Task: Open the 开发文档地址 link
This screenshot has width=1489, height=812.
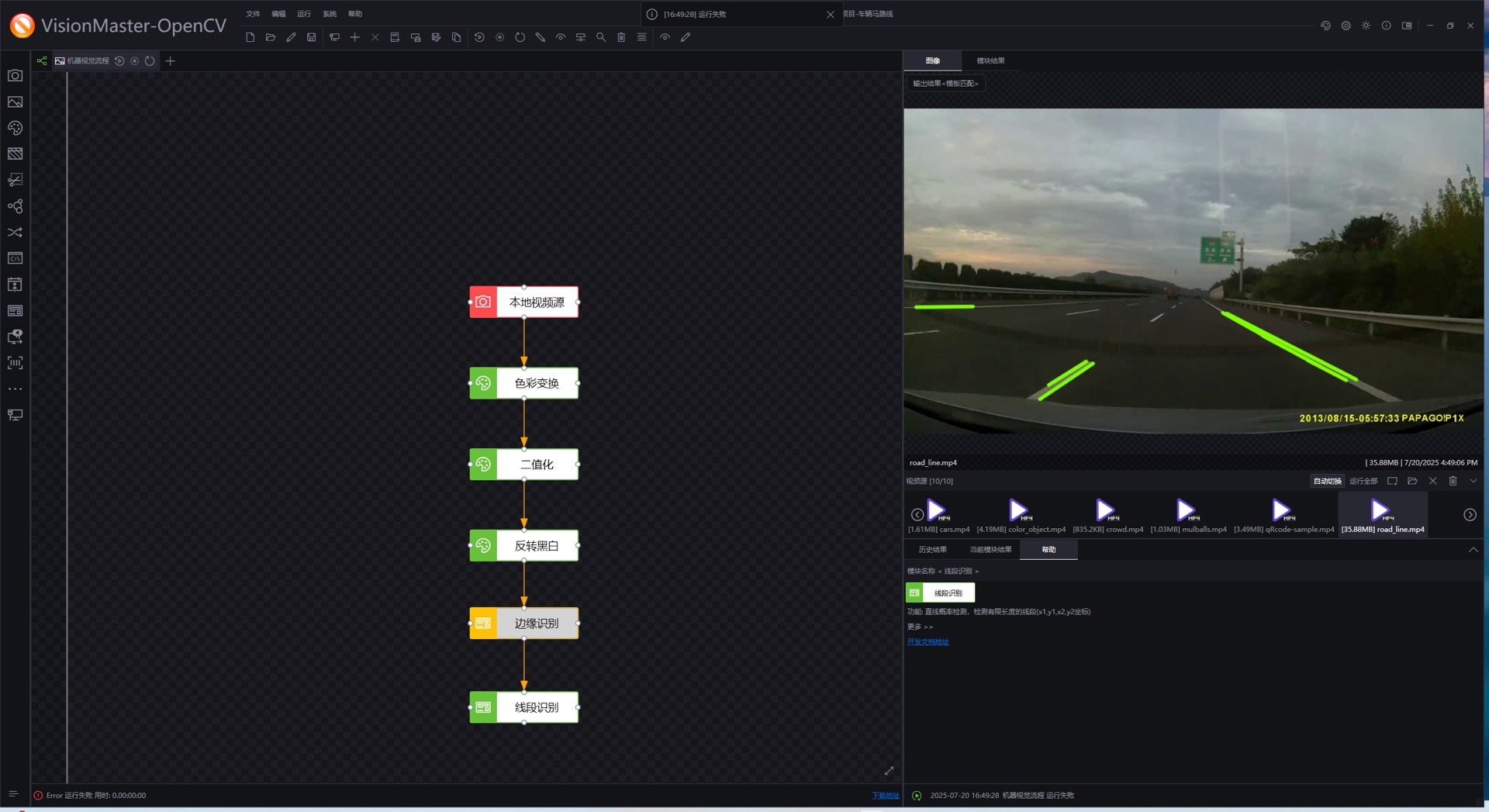Action: tap(928, 642)
